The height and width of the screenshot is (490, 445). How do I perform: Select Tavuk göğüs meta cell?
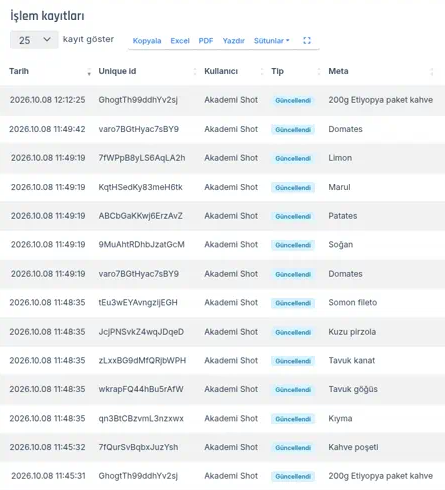coord(353,389)
